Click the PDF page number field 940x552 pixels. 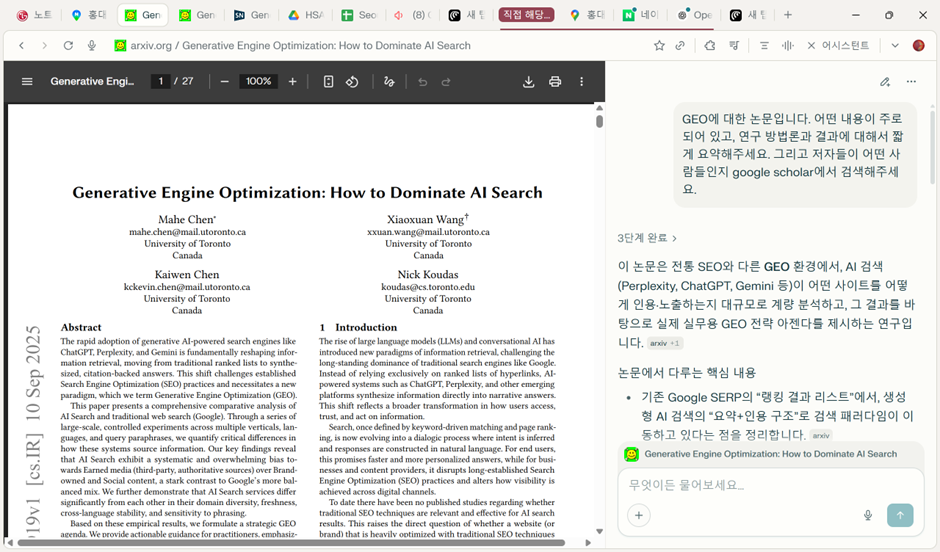click(161, 82)
